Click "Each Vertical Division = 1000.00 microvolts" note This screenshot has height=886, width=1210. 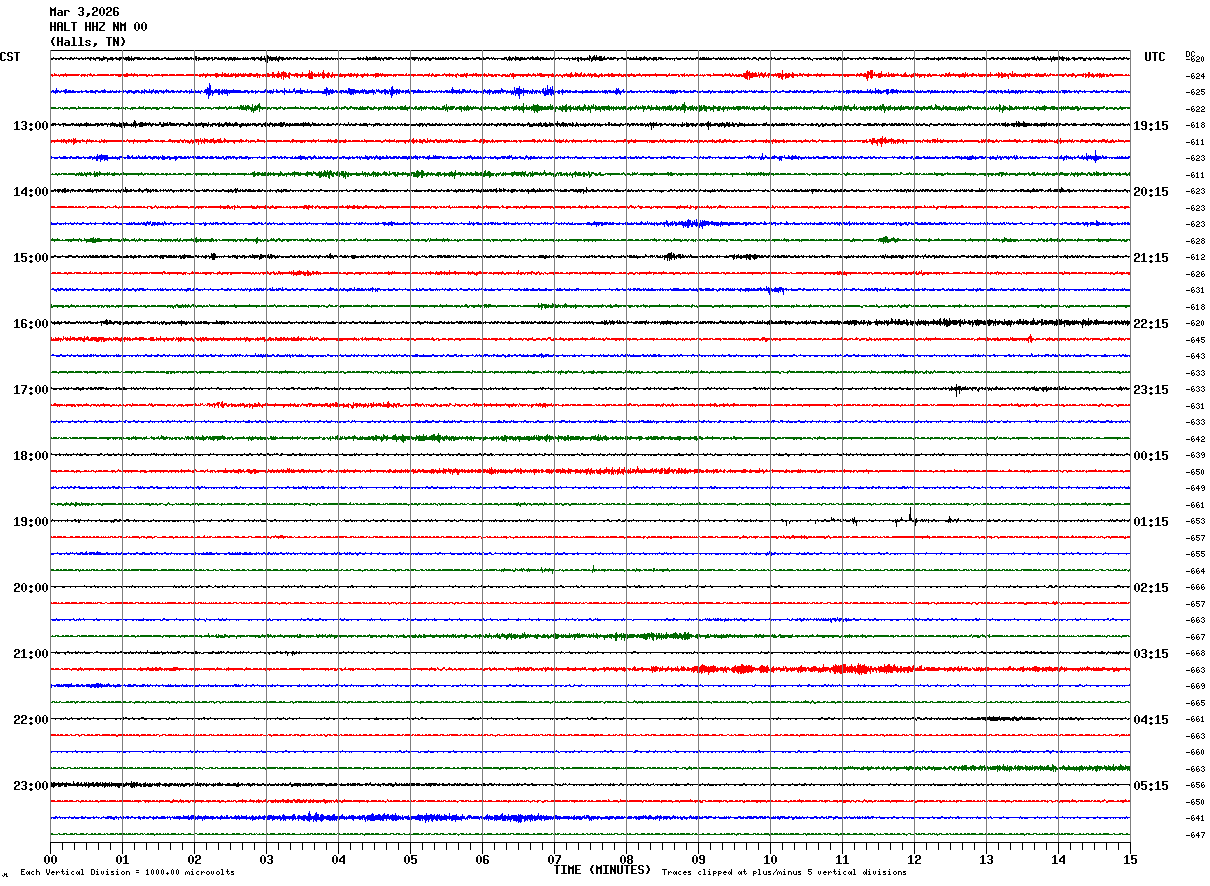coord(127,873)
